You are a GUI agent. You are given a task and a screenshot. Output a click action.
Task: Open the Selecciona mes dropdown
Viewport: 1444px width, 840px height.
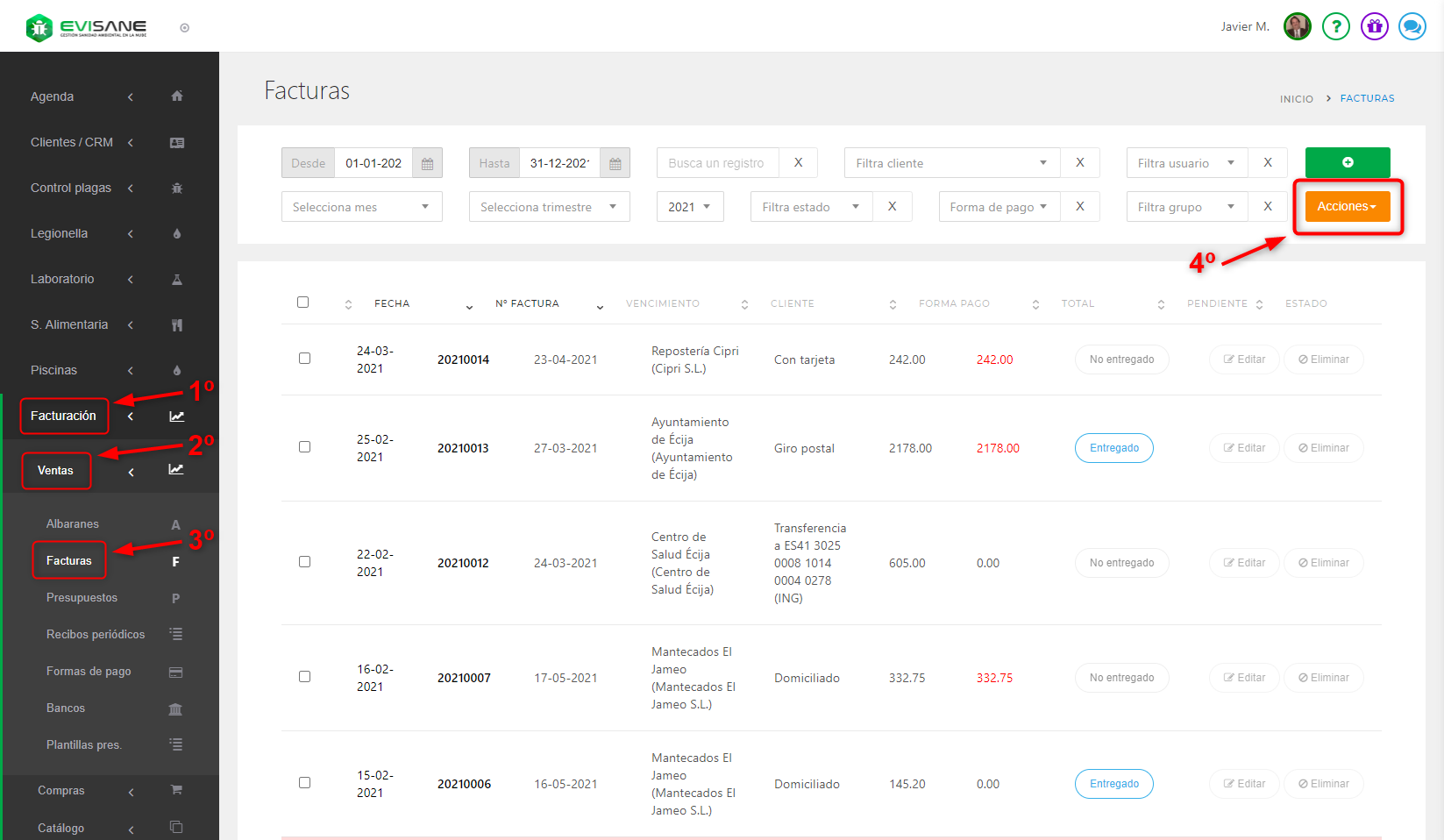[361, 207]
